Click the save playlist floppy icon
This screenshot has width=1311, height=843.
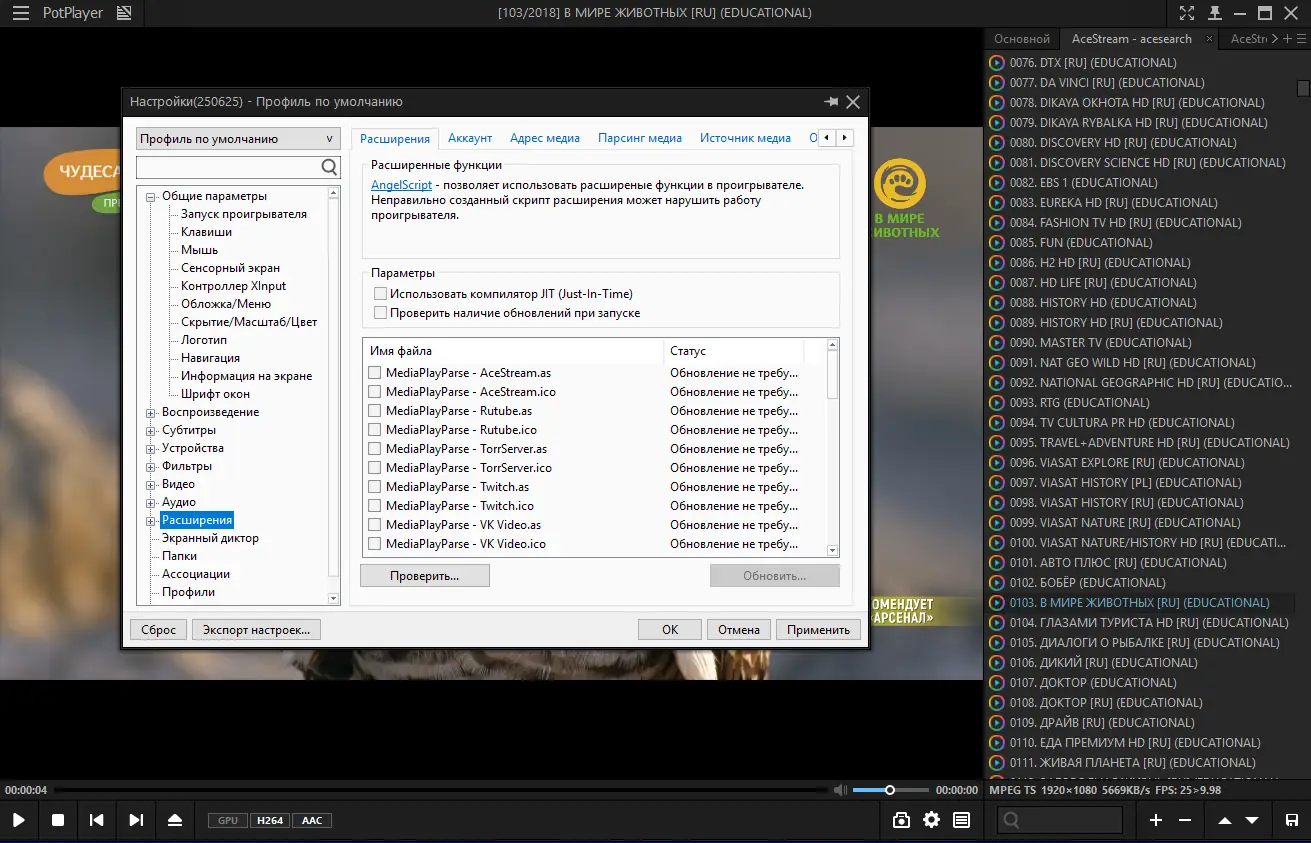[1291, 820]
